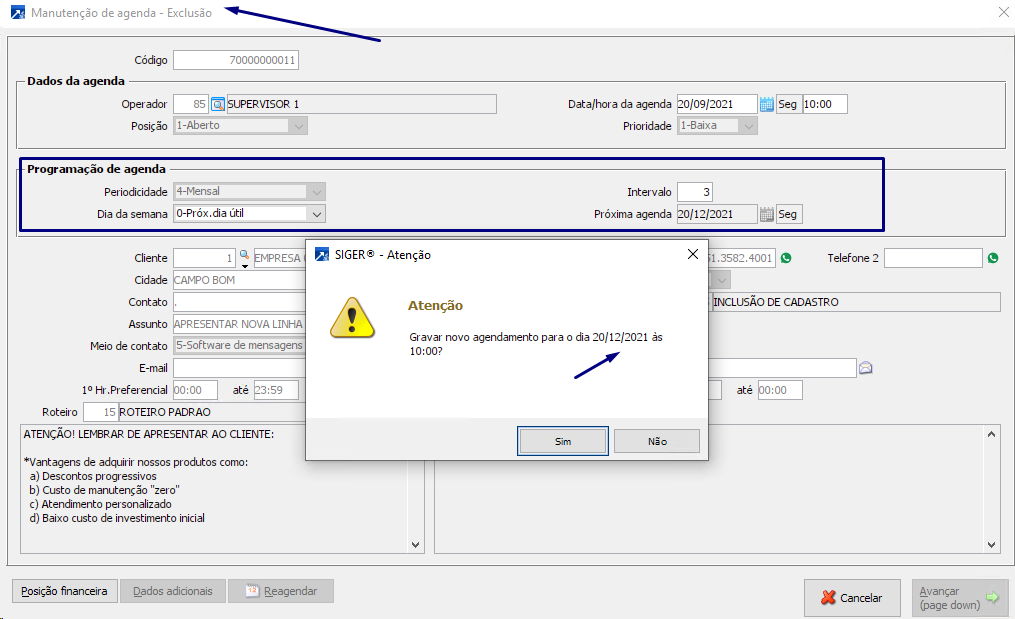
Task: Click the Telefone 2 field
Action: click(933, 258)
